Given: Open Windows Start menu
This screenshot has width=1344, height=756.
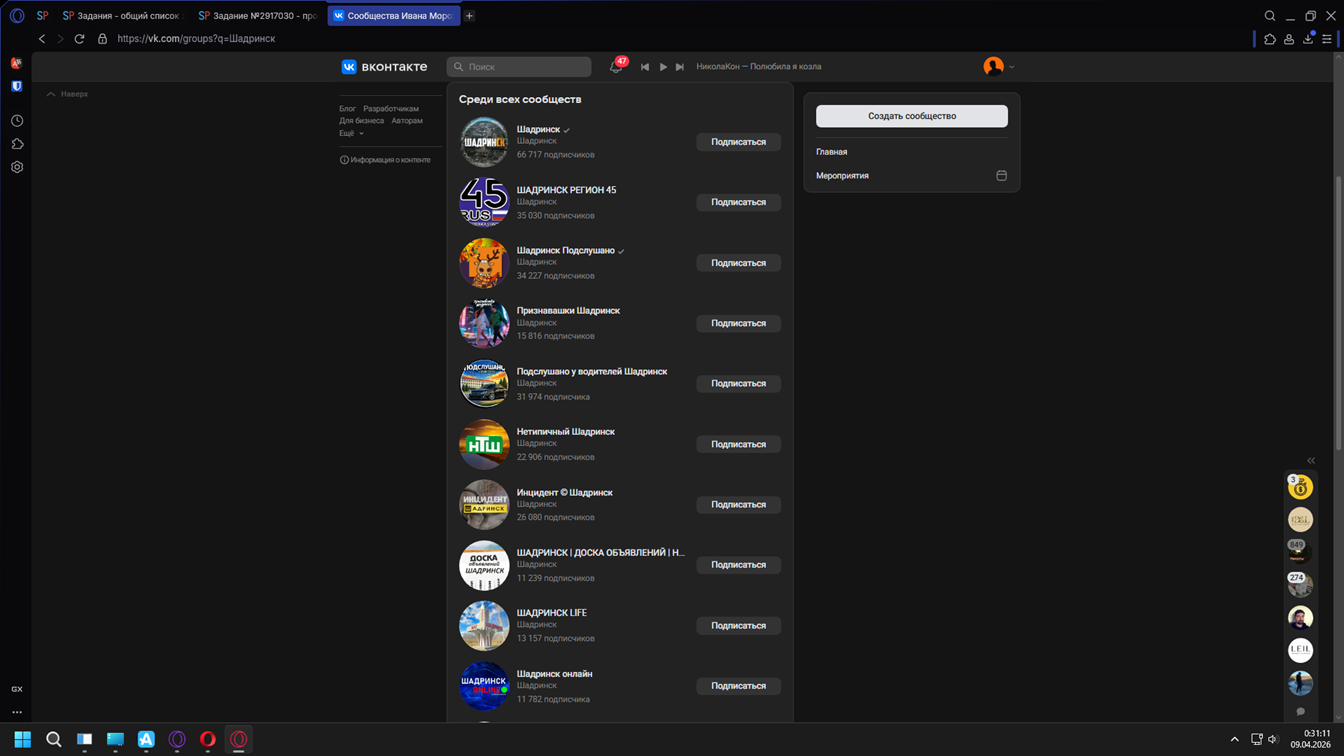Looking at the screenshot, I should 22,740.
